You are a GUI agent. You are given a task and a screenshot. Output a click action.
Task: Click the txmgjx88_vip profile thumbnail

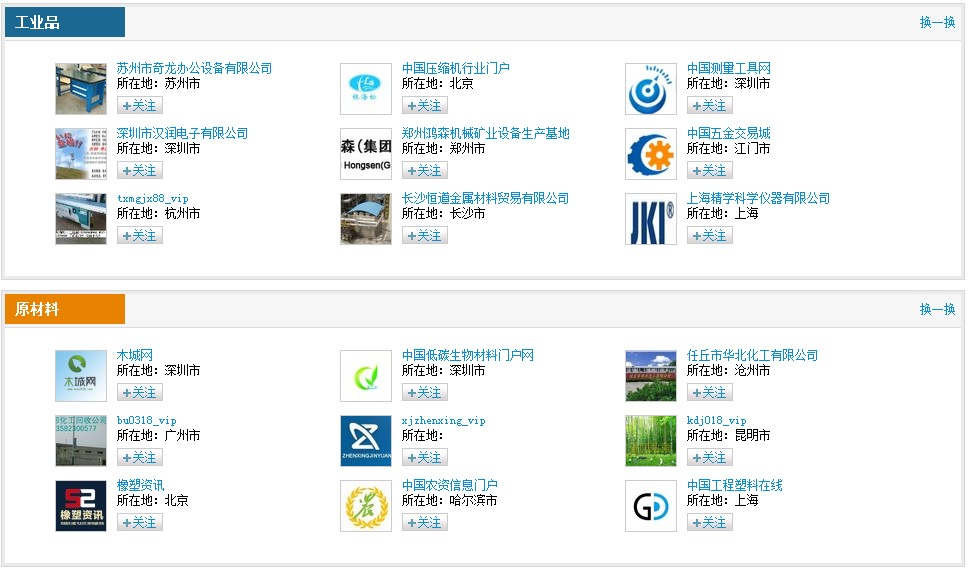[x=80, y=219]
